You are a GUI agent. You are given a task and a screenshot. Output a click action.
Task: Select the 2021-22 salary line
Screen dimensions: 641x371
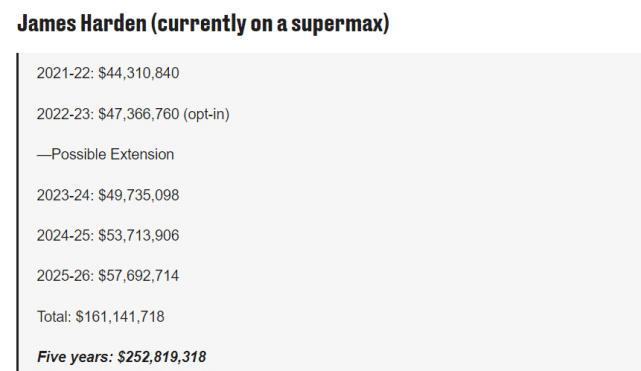pos(108,73)
